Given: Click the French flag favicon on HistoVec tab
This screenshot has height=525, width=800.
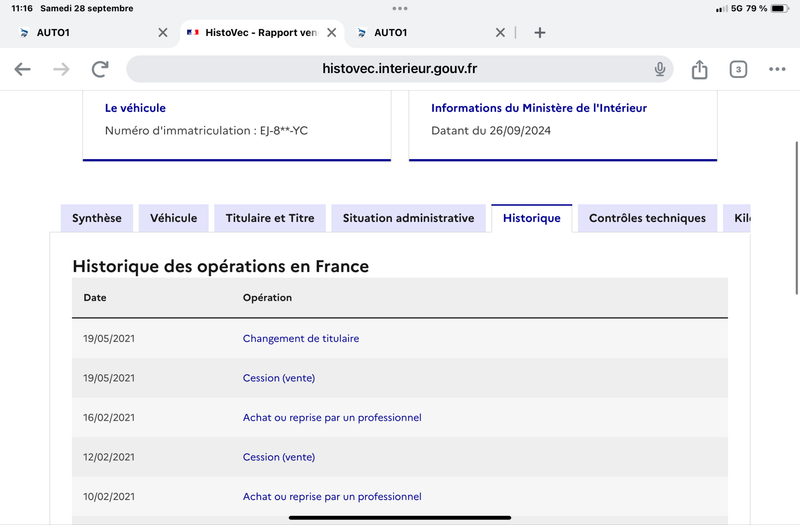Looking at the screenshot, I should click(192, 33).
